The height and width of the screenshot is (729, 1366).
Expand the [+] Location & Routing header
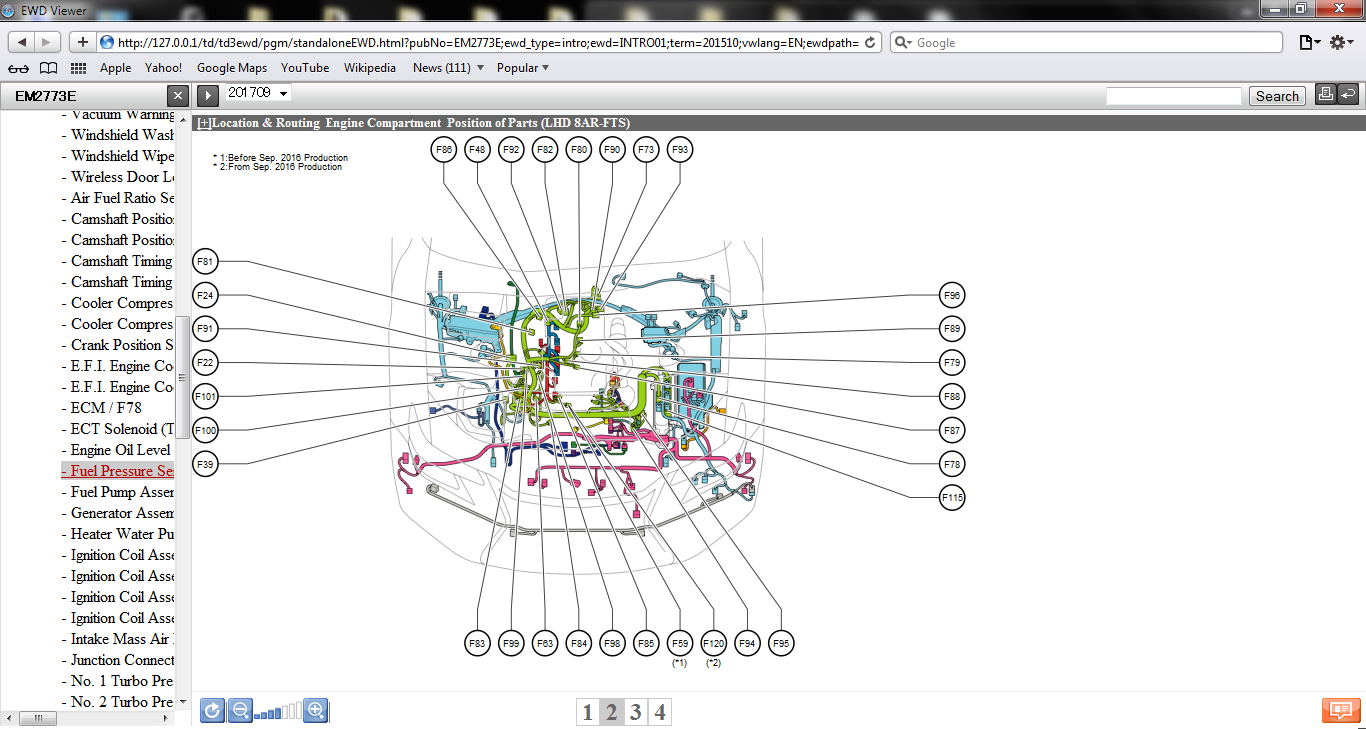click(205, 123)
